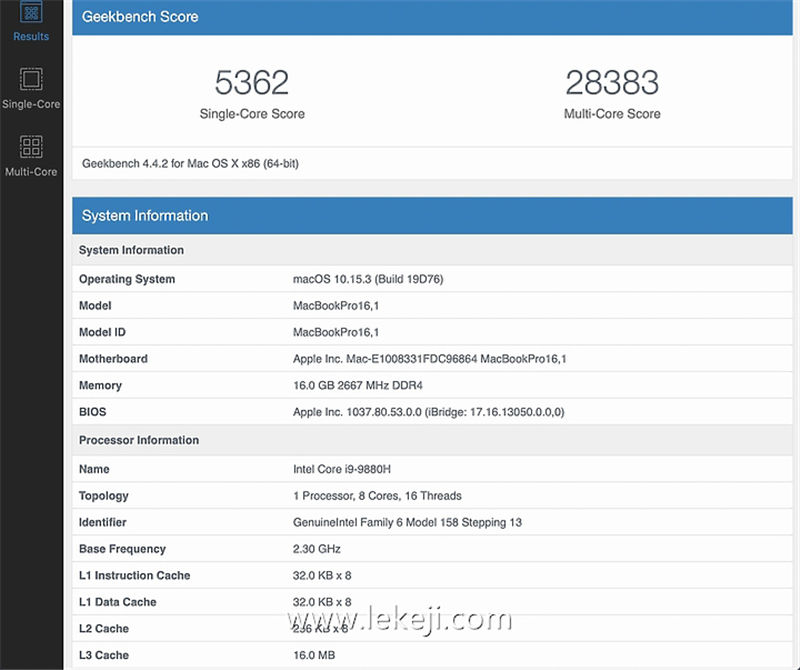The width and height of the screenshot is (800, 670).
Task: Click the single-core score 5362
Action: click(x=252, y=82)
